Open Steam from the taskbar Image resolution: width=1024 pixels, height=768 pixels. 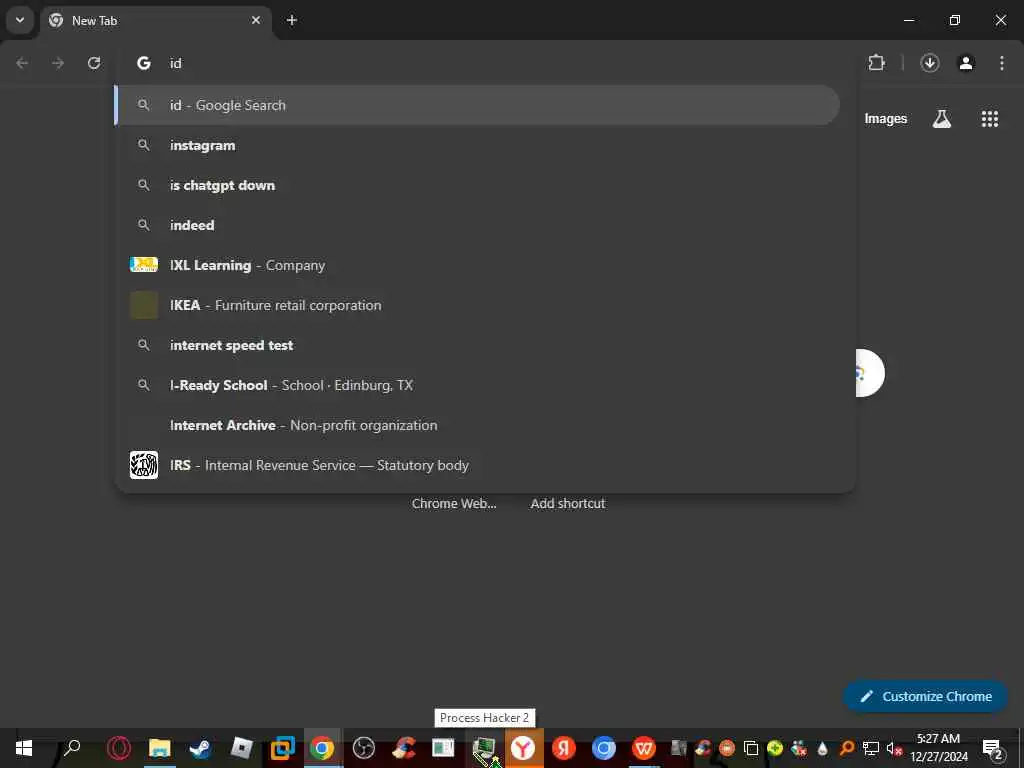pos(200,748)
